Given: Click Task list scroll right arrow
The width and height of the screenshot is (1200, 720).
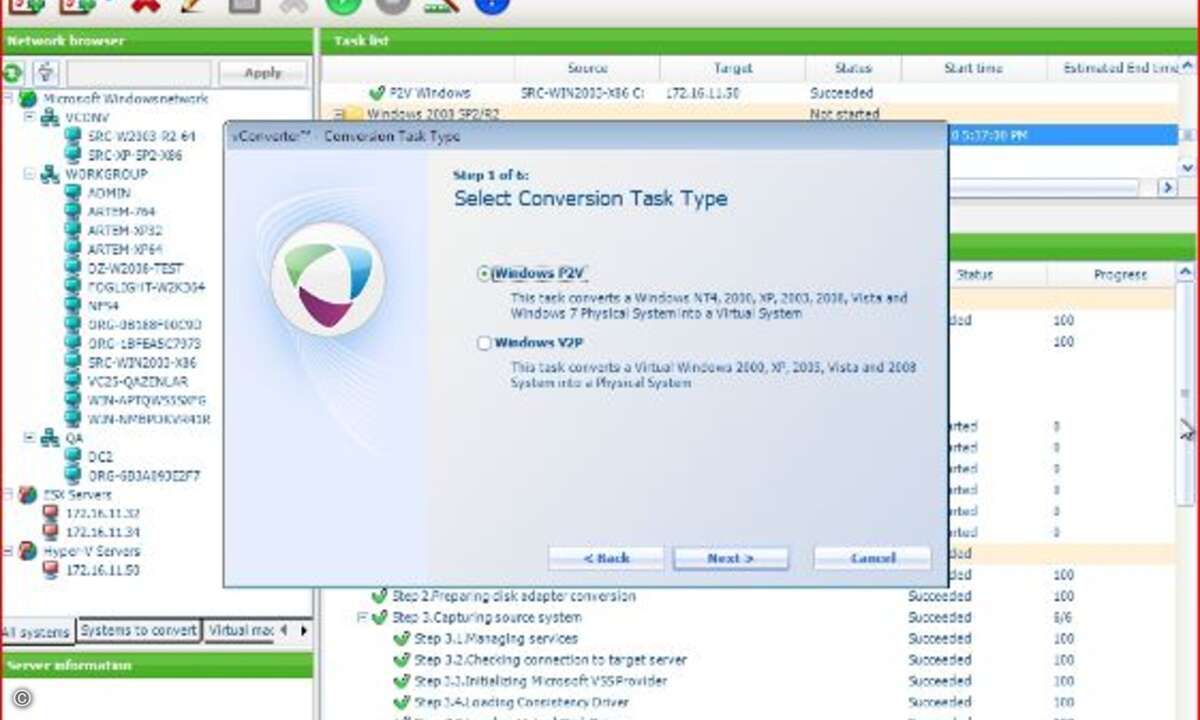Looking at the screenshot, I should (x=1167, y=187).
